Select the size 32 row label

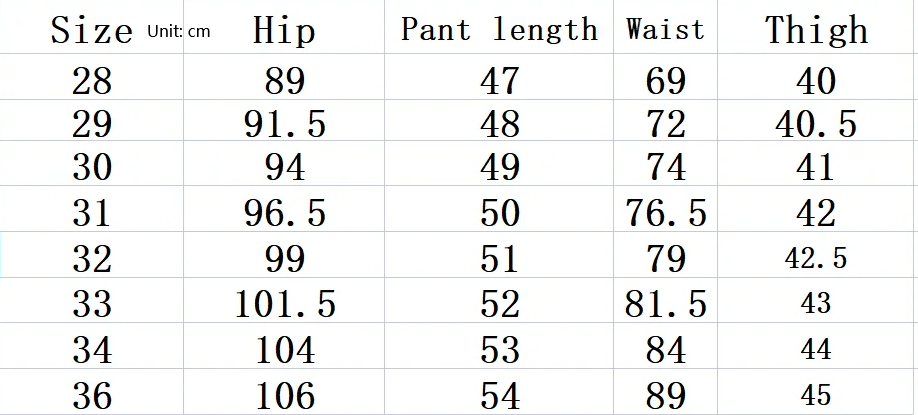[92, 259]
